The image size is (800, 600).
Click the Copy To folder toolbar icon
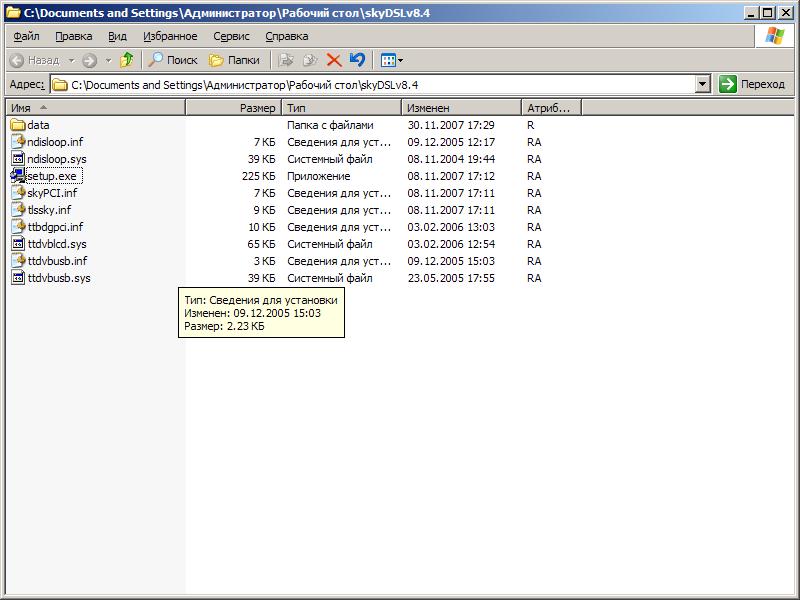[310, 60]
